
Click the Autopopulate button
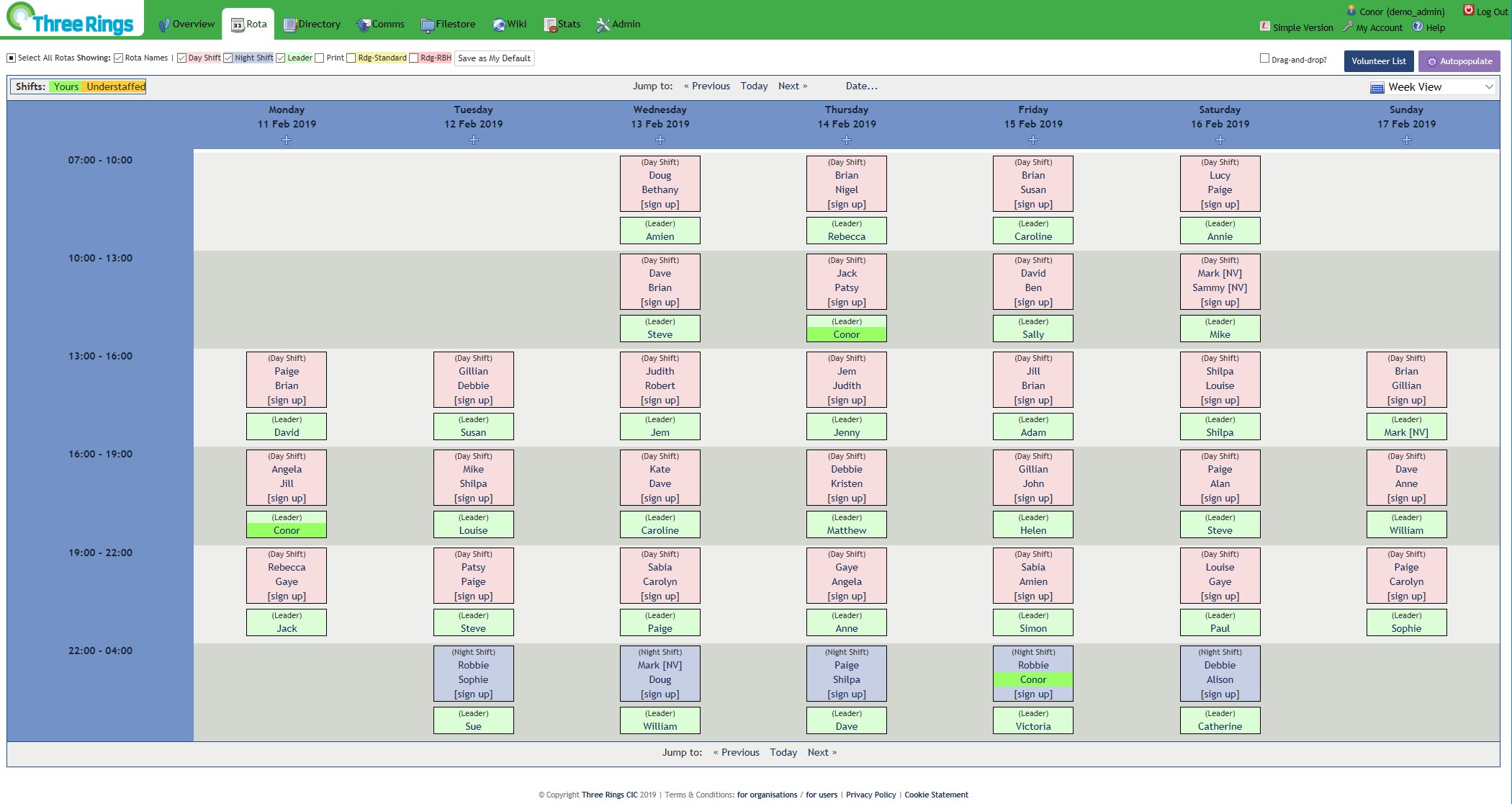1459,61
